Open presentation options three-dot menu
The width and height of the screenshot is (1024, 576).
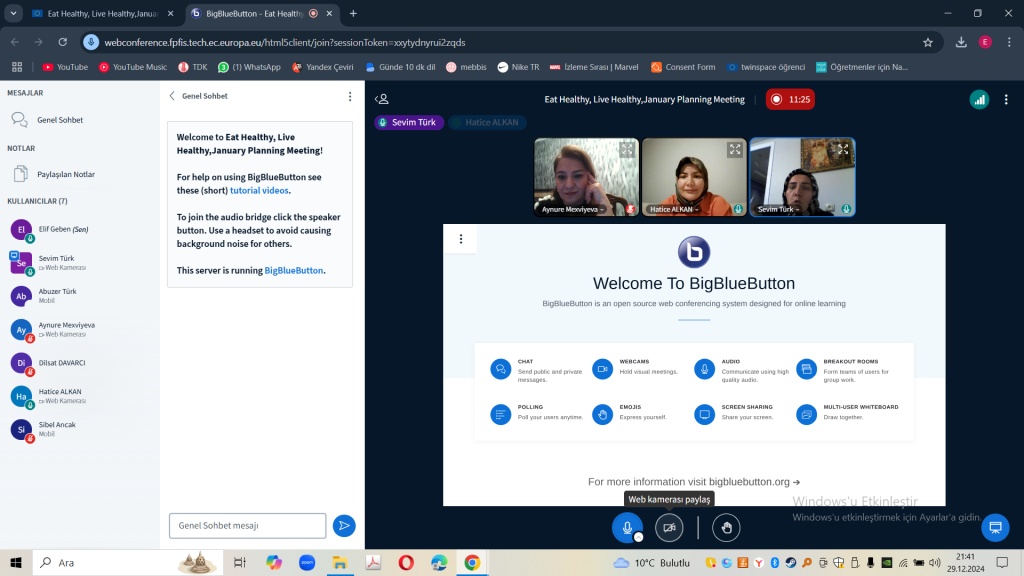point(461,239)
